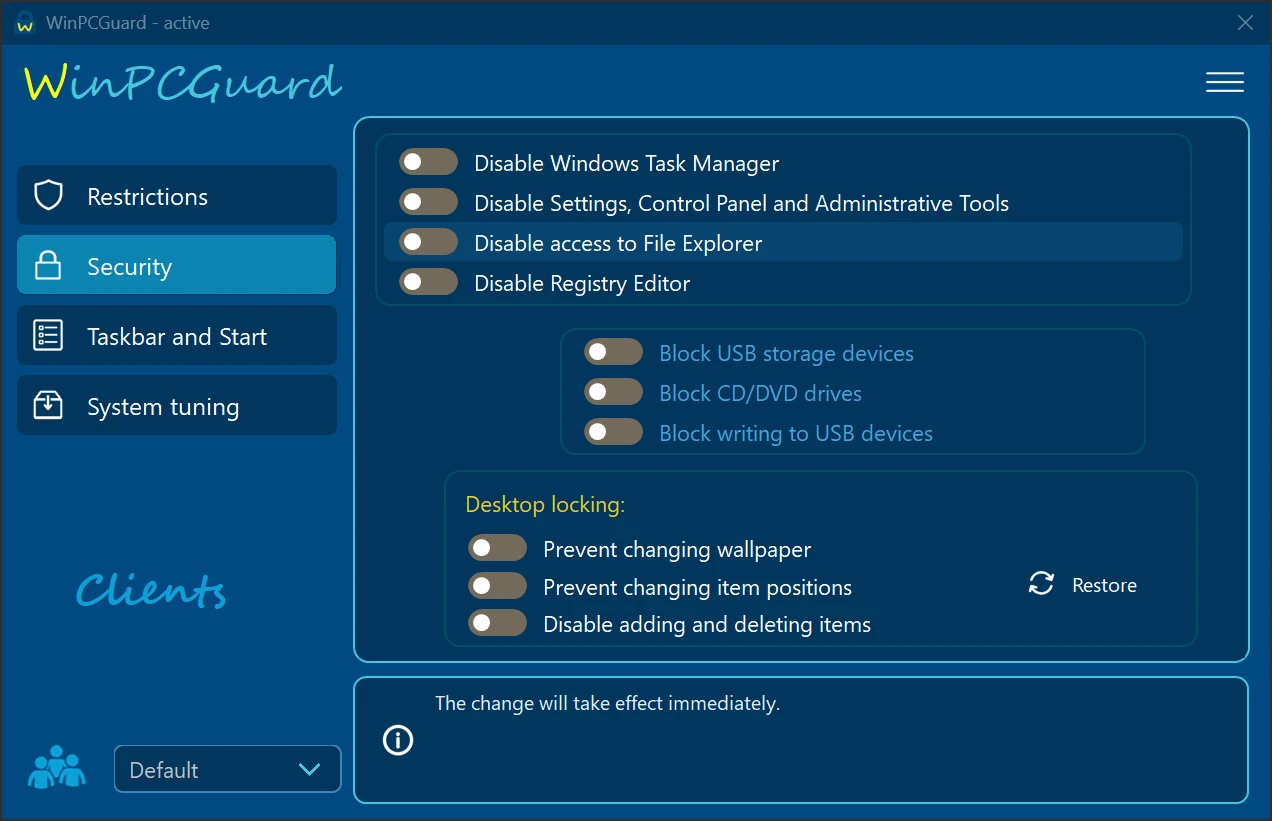Click the Clients handwritten link

pos(151,590)
